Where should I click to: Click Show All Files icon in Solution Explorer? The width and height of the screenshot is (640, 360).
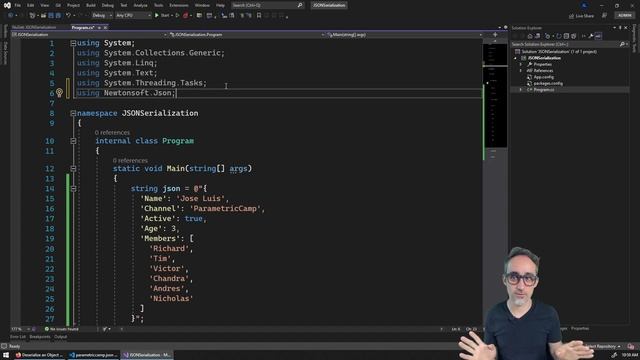click(573, 36)
